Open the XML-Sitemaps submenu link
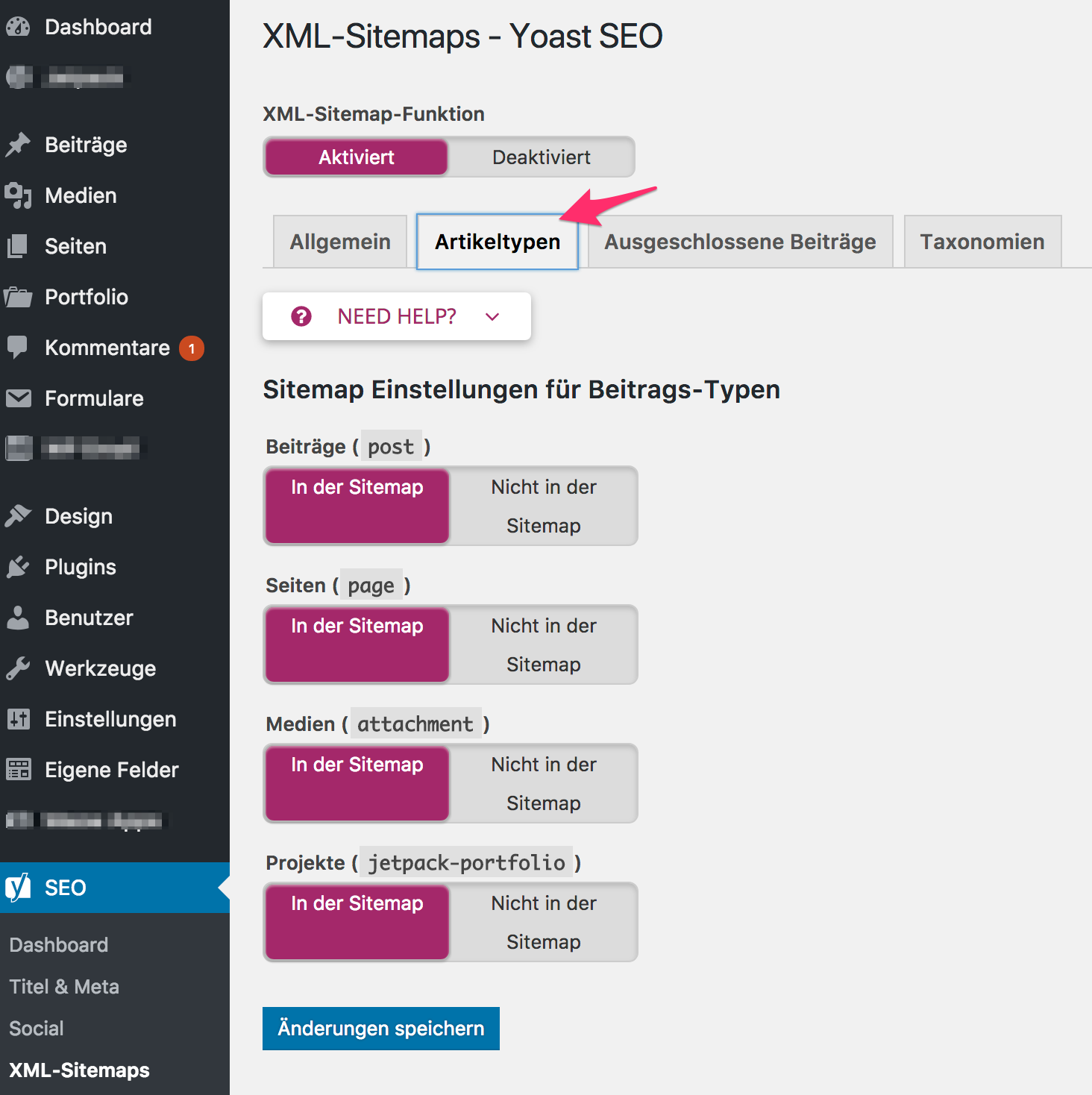1092x1095 pixels. 79,1070
